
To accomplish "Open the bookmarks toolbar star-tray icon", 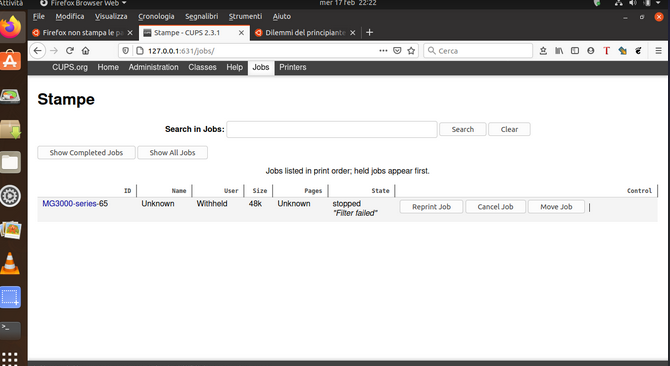I will coord(543,51).
